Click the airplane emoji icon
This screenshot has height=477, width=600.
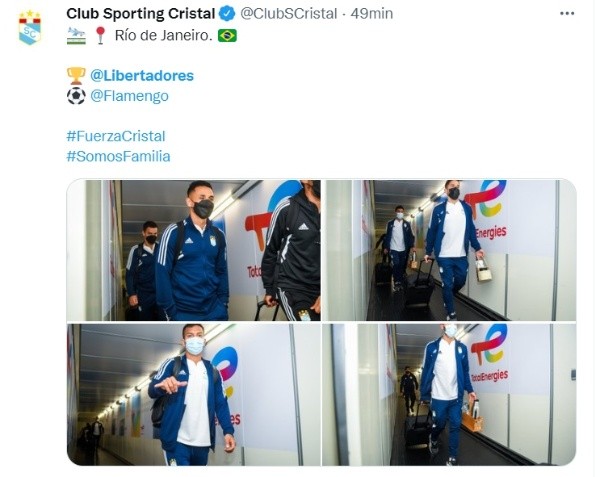76,36
